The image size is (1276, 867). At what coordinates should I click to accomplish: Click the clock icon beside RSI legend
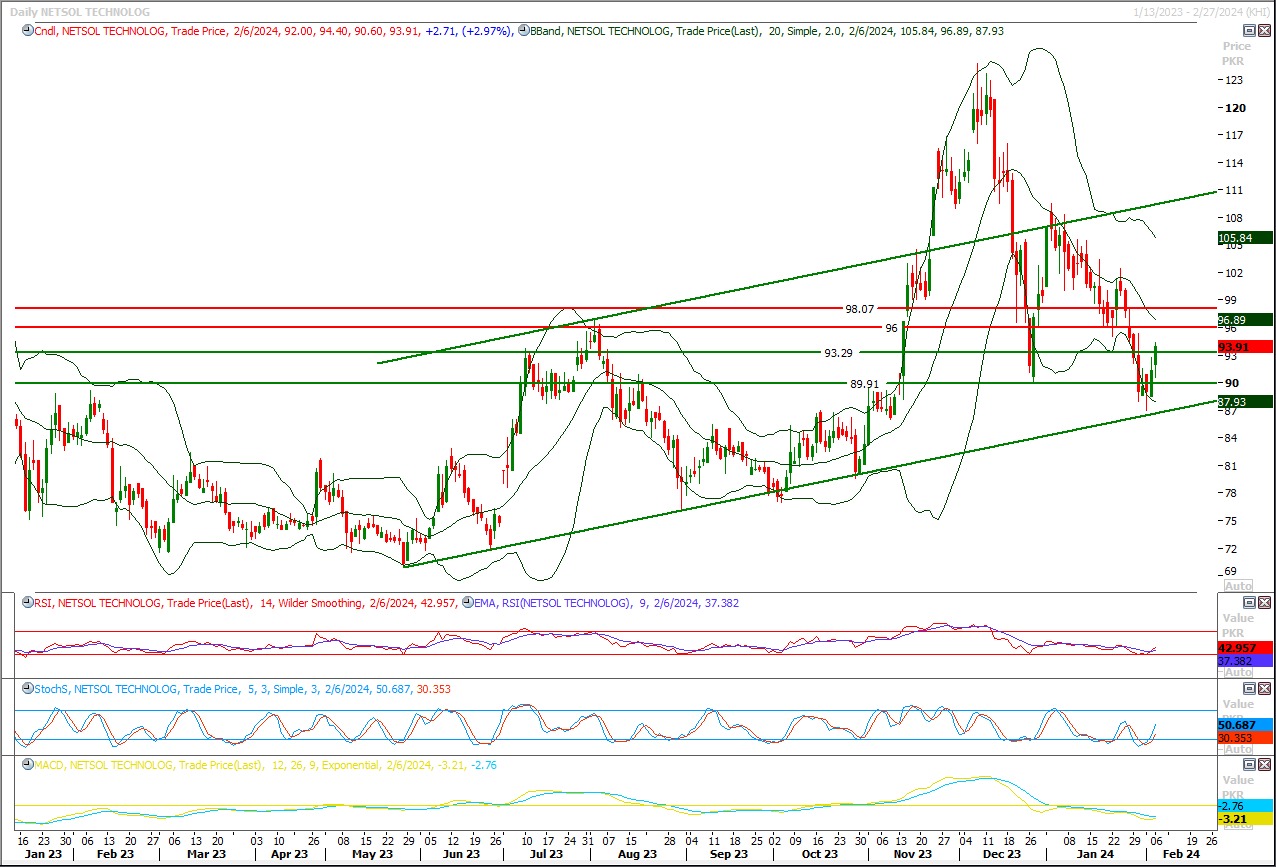26,603
